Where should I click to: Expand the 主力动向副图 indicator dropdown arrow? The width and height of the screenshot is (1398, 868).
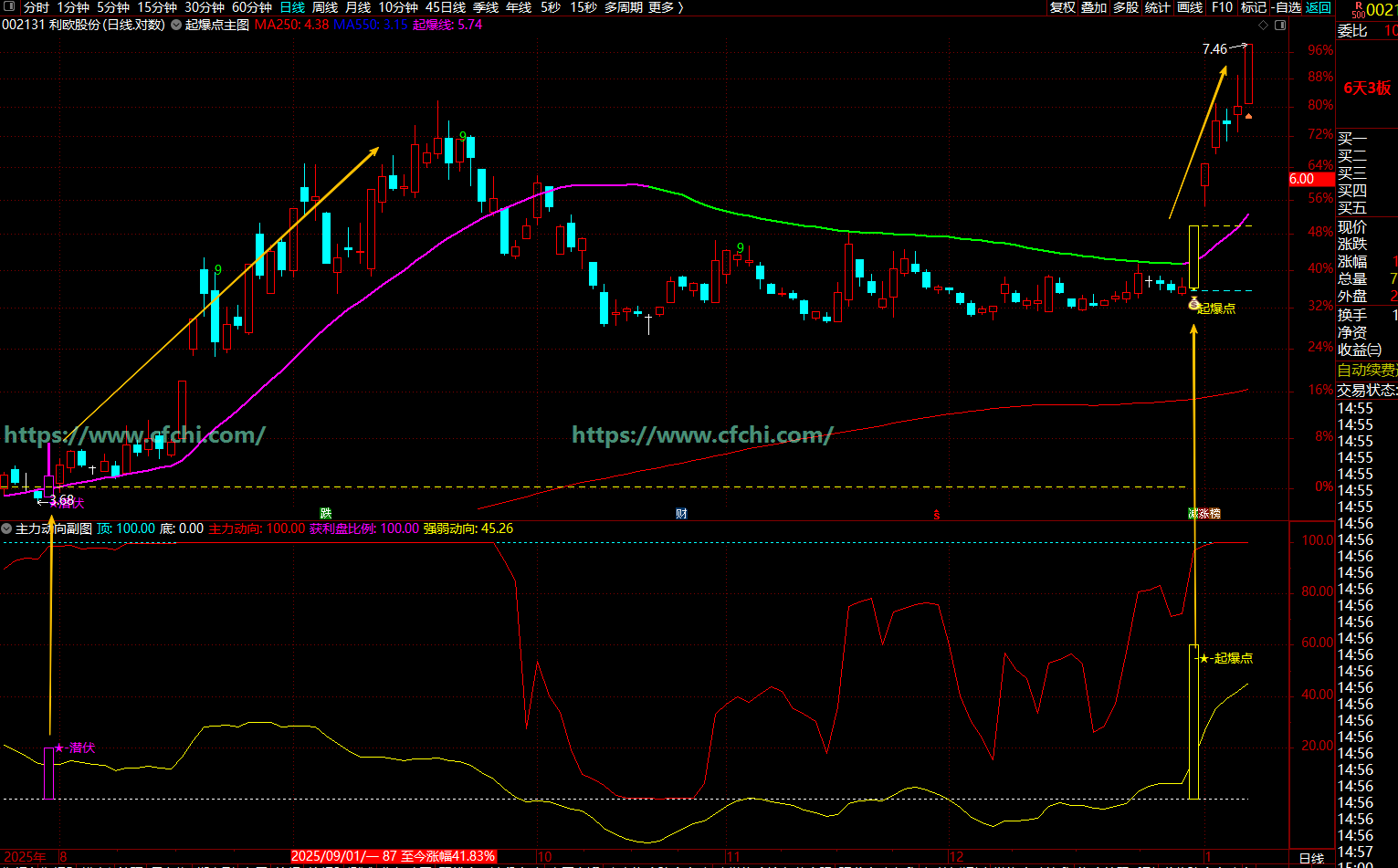(x=6, y=528)
